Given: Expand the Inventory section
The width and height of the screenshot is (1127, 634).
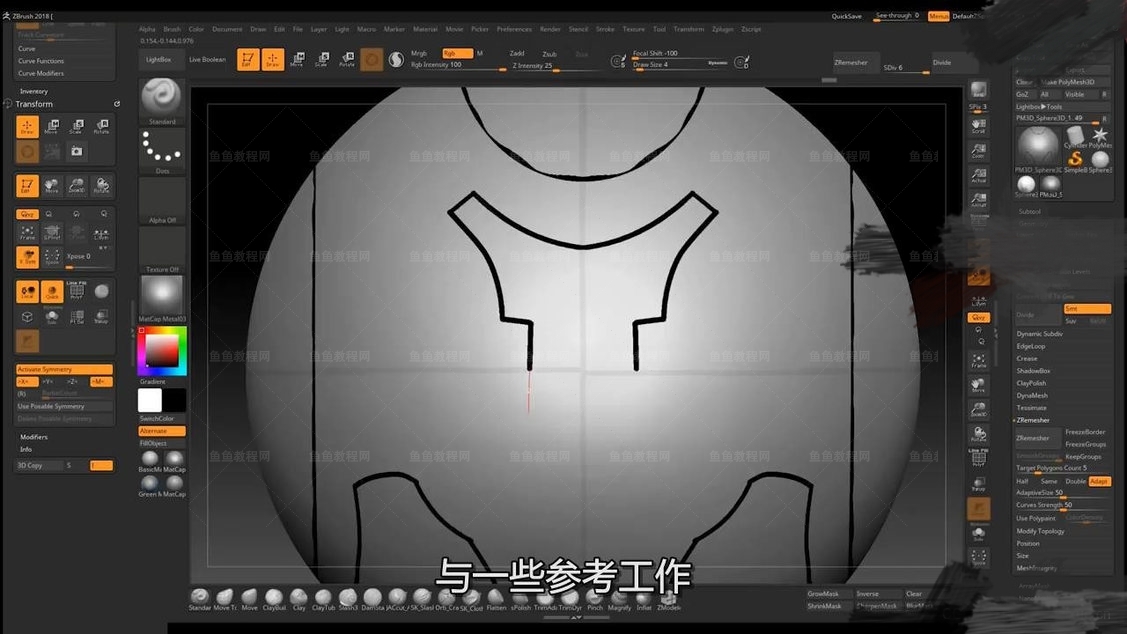Looking at the screenshot, I should tap(34, 91).
